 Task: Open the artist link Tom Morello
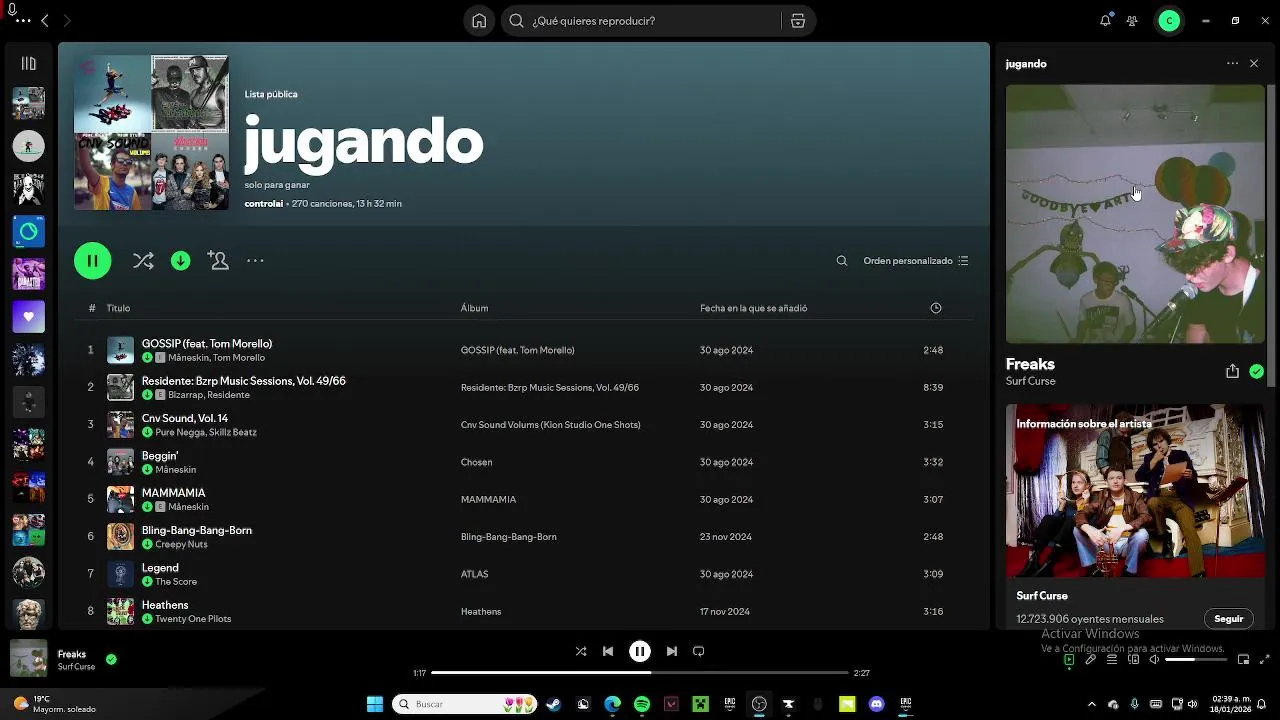tap(239, 358)
